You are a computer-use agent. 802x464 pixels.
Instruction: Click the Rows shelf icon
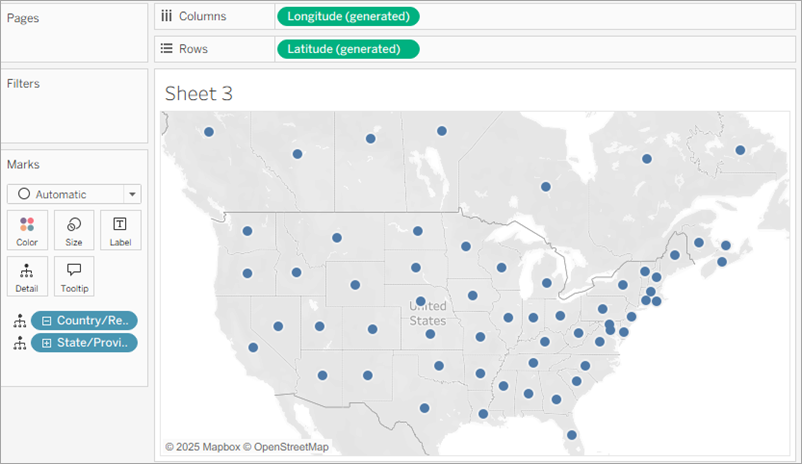[167, 49]
